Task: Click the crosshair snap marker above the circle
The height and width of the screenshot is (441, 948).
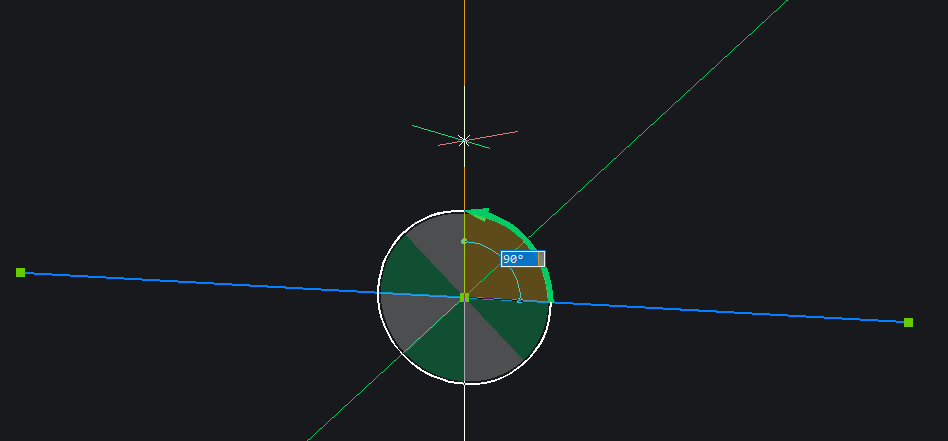Action: click(464, 140)
